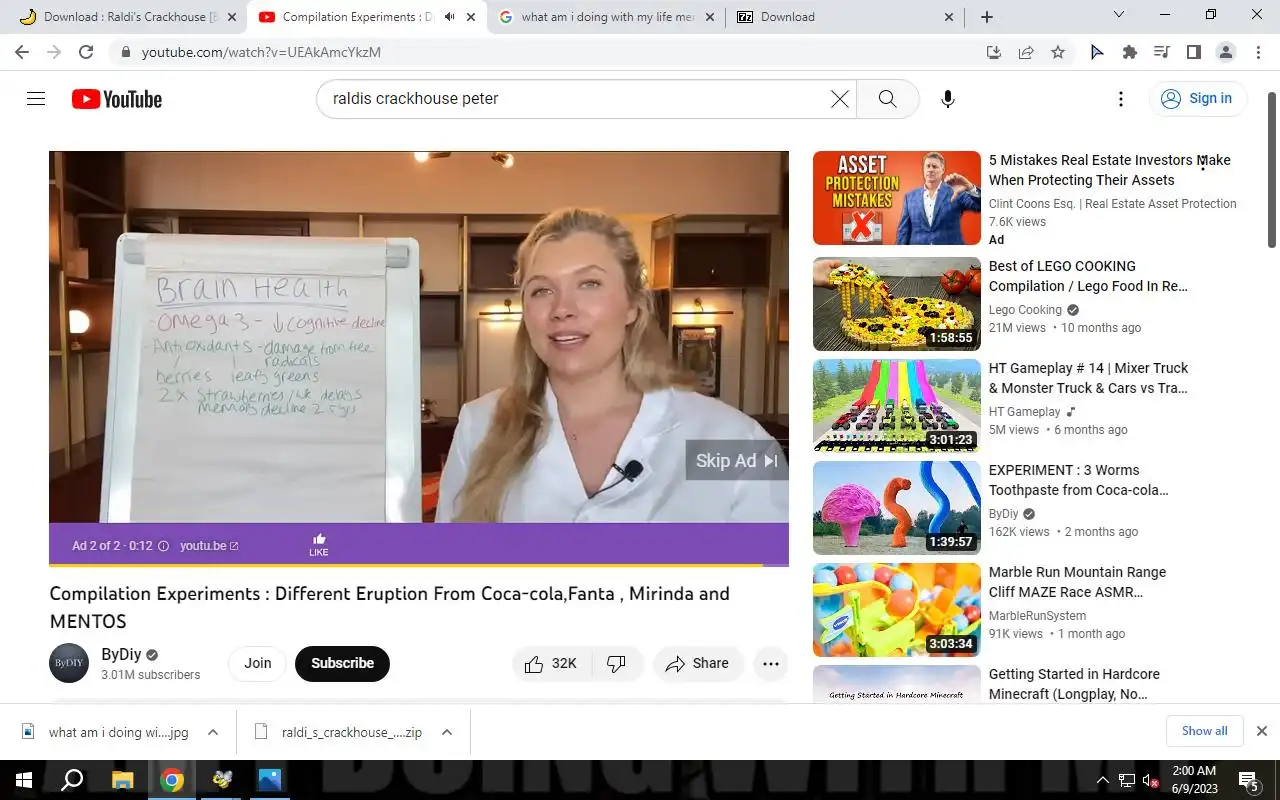Switch to 'what am i doing' Google tab
Viewport: 1280px width, 800px height.
pyautogui.click(x=606, y=16)
